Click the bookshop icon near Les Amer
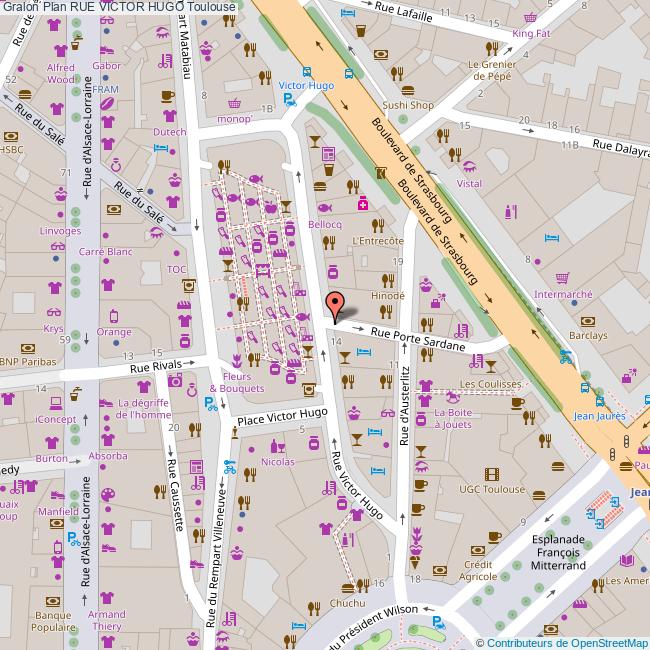Viewport: 650px width, 650px height. tap(627, 561)
